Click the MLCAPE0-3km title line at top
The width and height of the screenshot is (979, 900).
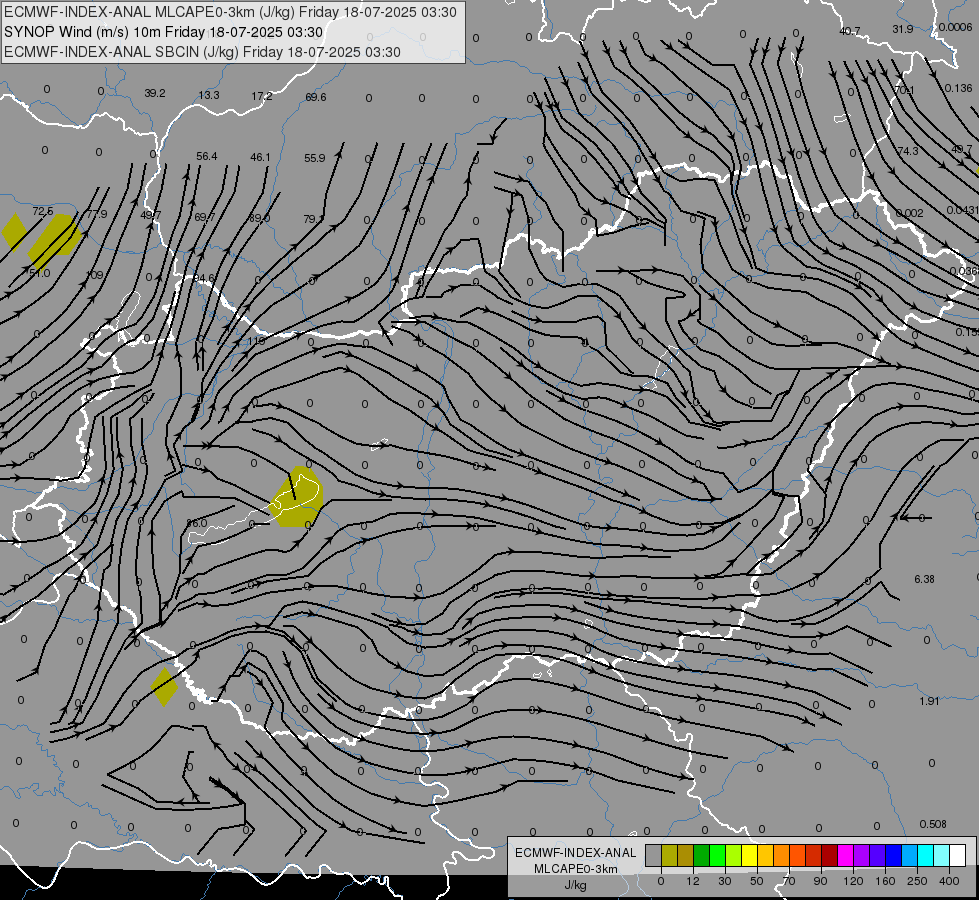[x=230, y=12]
